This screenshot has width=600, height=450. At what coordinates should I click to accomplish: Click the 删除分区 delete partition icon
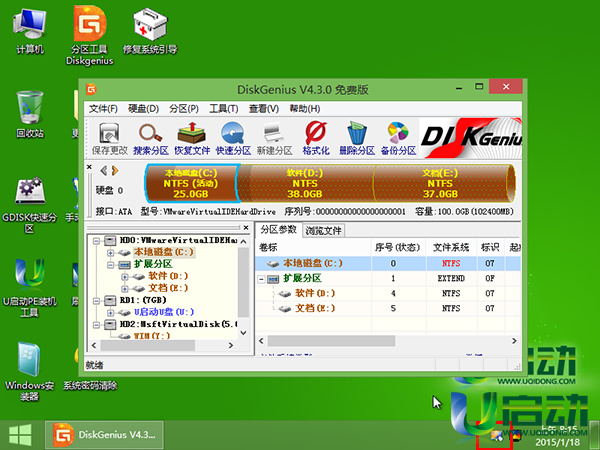(x=357, y=139)
